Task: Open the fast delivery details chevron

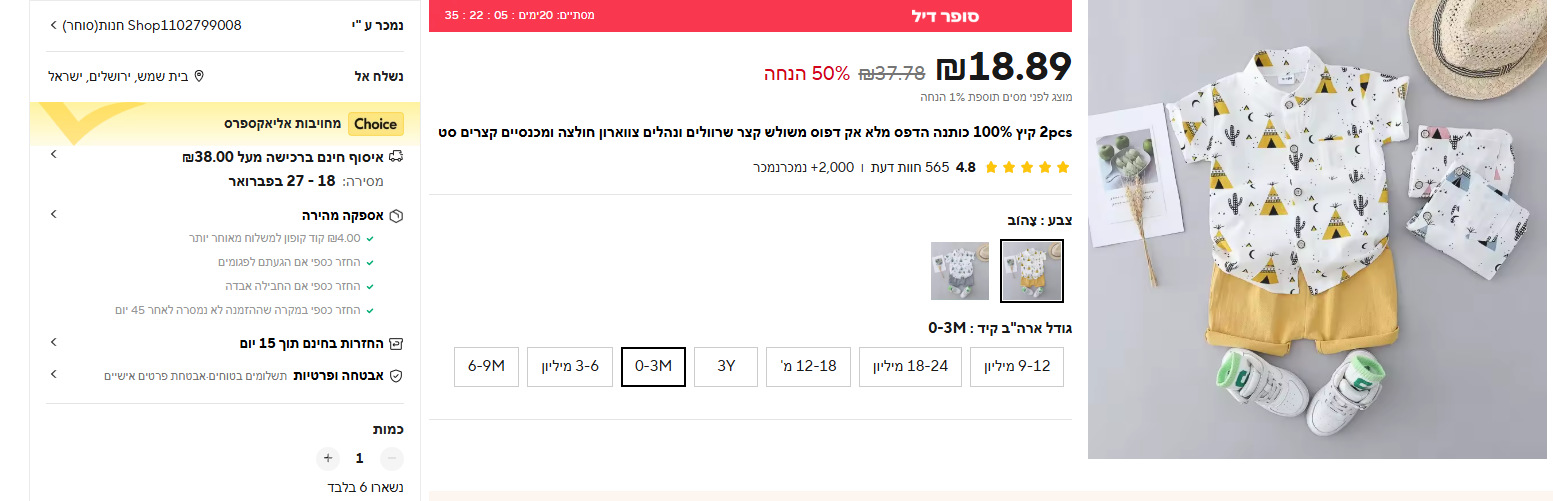Action: click(x=53, y=215)
